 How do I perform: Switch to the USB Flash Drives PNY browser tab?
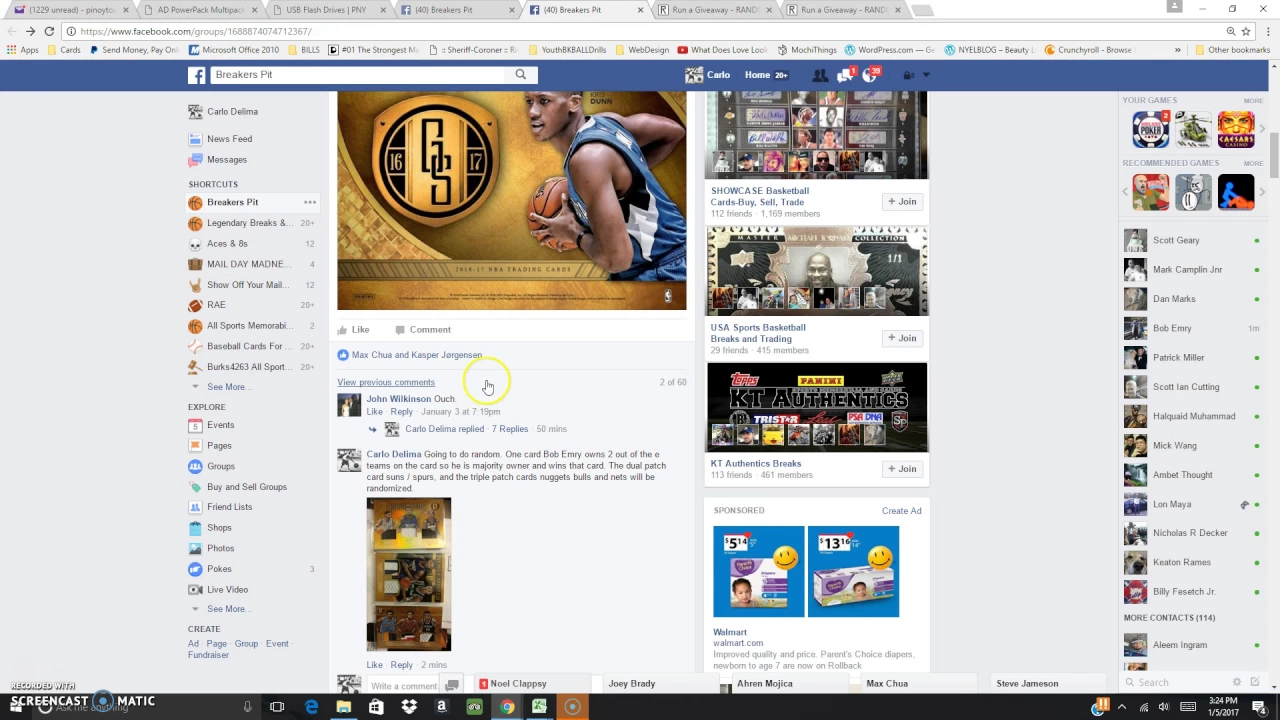[325, 10]
